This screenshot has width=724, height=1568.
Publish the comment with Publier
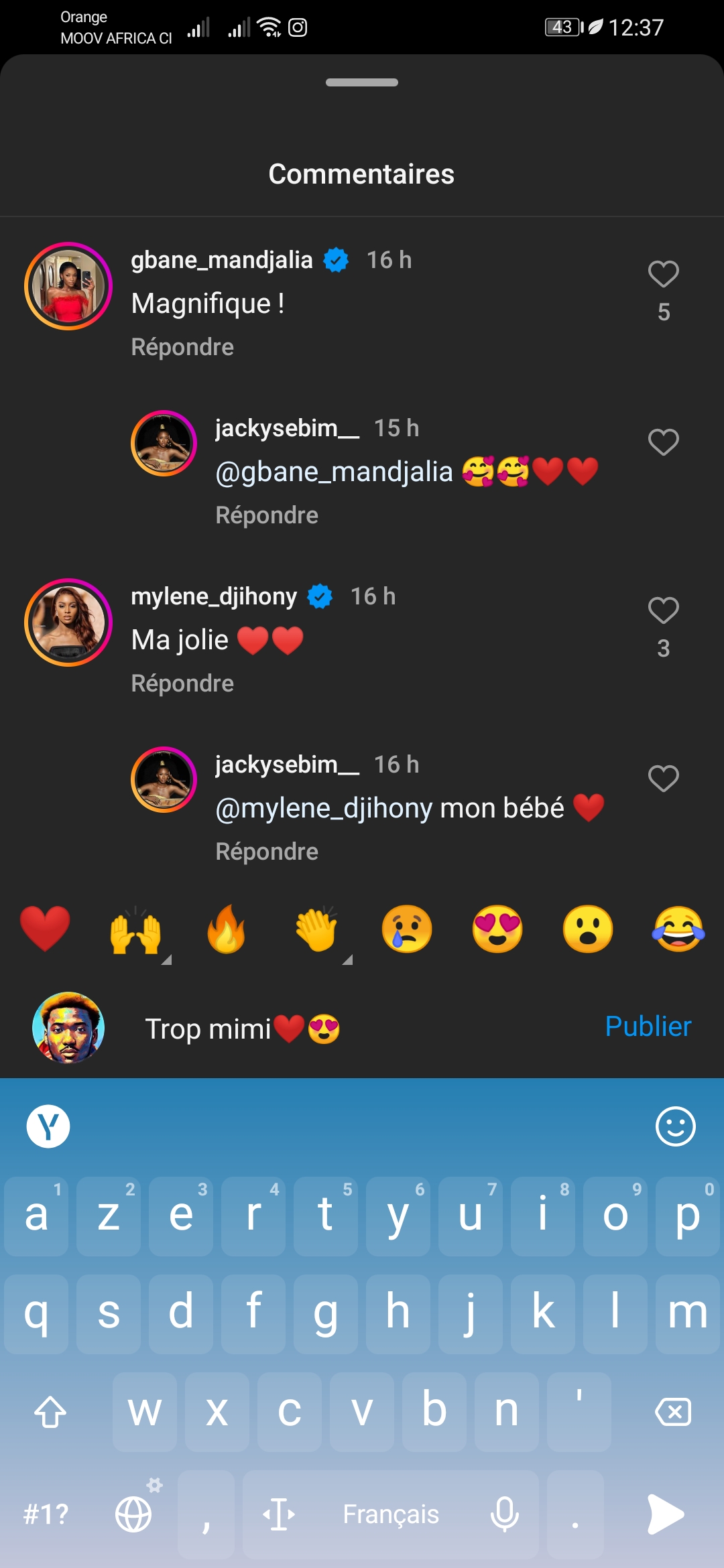pos(648,1027)
